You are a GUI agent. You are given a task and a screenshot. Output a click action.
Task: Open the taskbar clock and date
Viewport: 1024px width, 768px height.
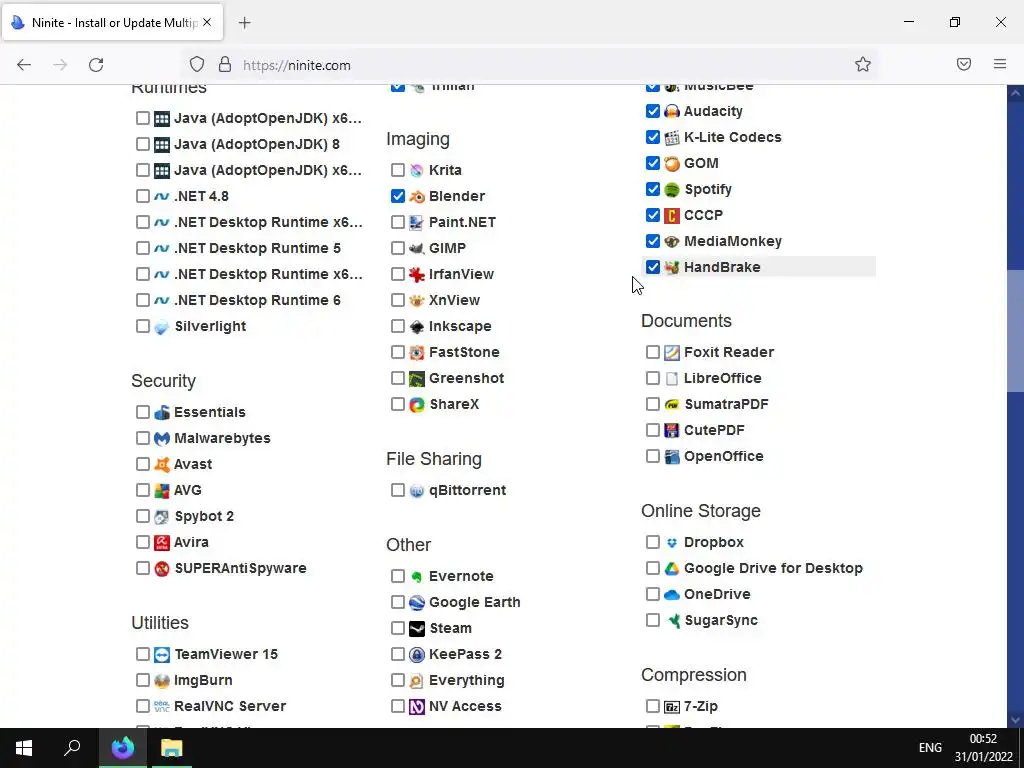(x=984, y=748)
